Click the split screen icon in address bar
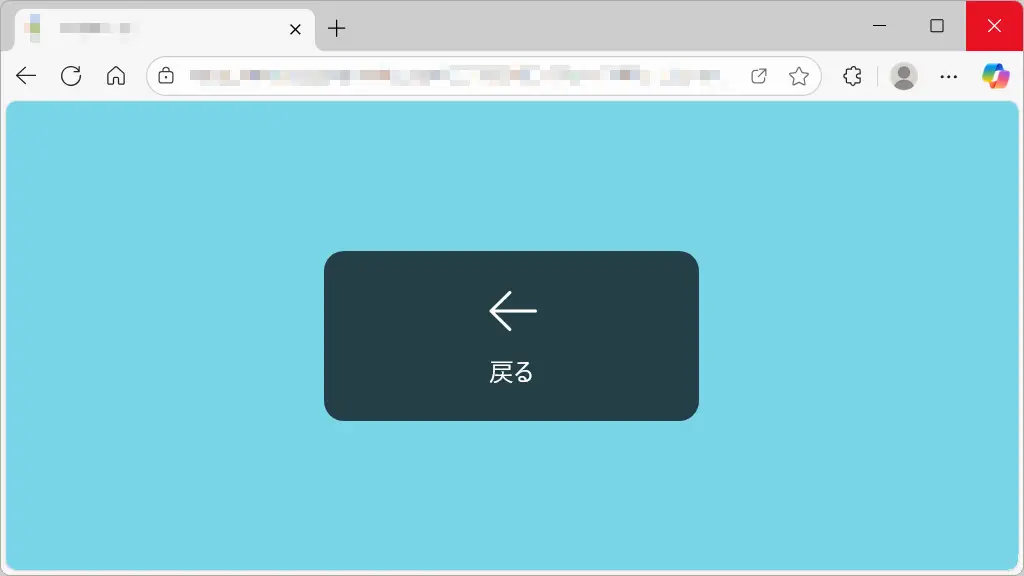The height and width of the screenshot is (576, 1024). click(759, 75)
